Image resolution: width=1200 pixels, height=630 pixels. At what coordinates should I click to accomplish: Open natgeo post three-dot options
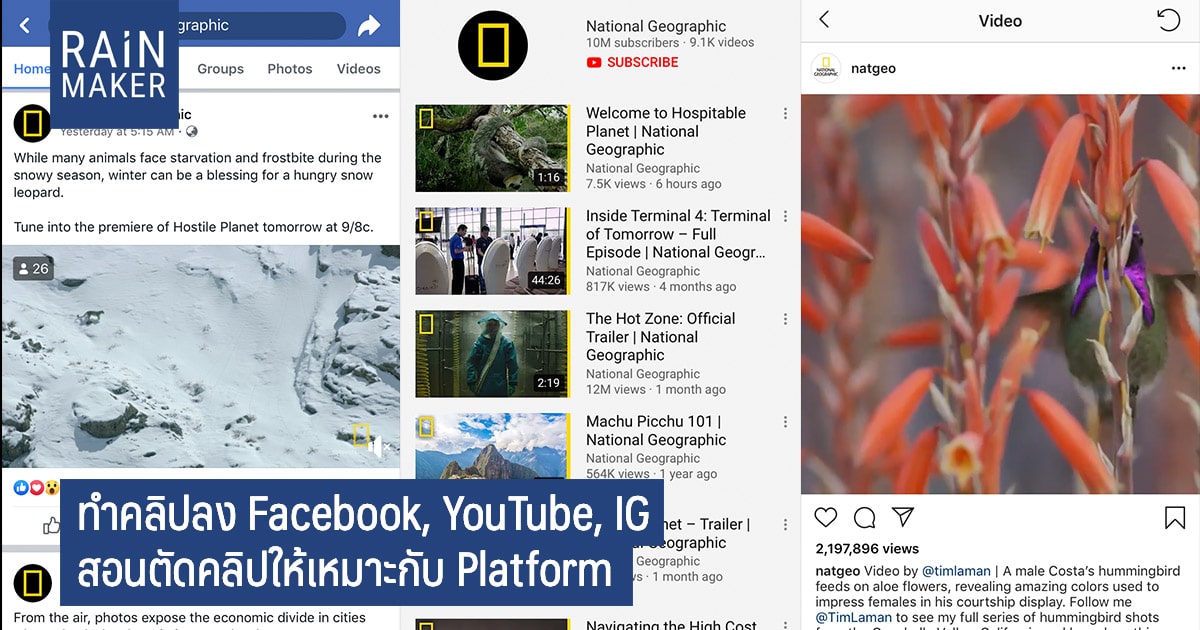pos(1178,68)
